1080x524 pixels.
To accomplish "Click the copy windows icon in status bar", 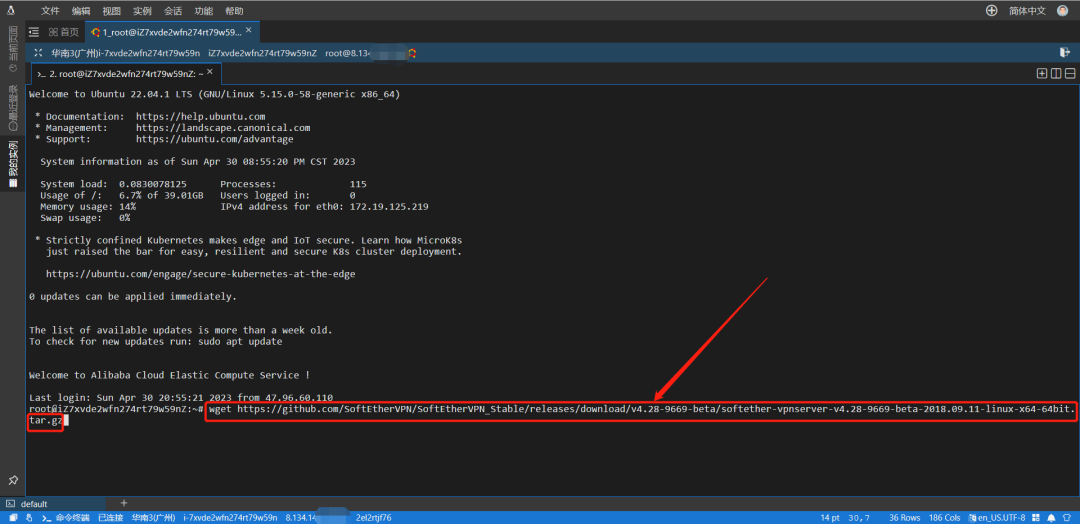I will 14,517.
